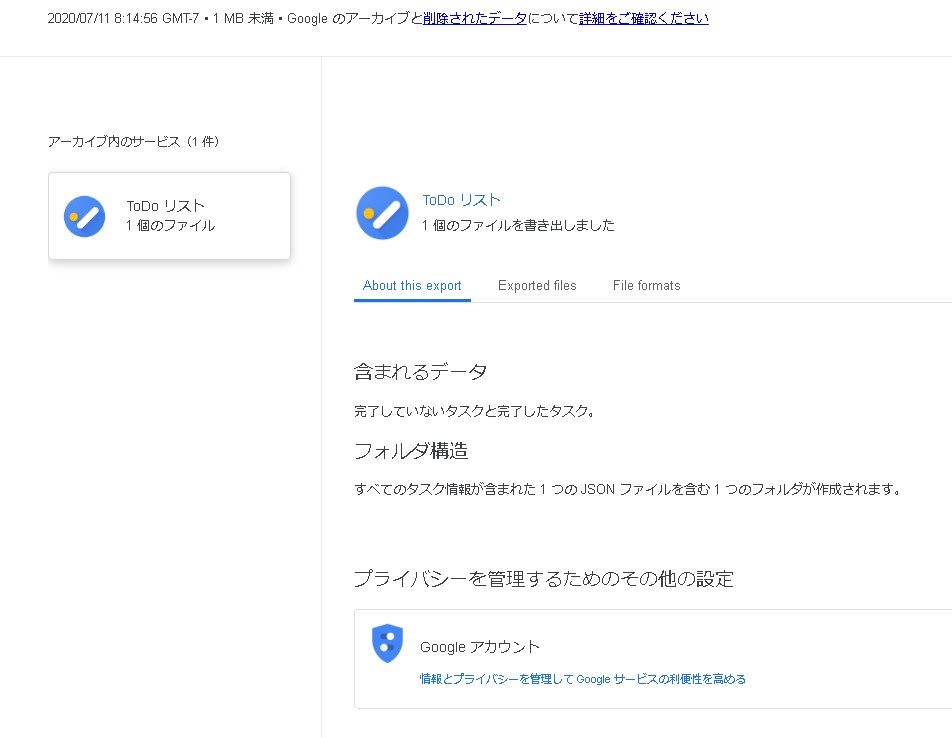952x738 pixels.
Task: Click the Google アカウント card title
Action: pyautogui.click(x=480, y=647)
